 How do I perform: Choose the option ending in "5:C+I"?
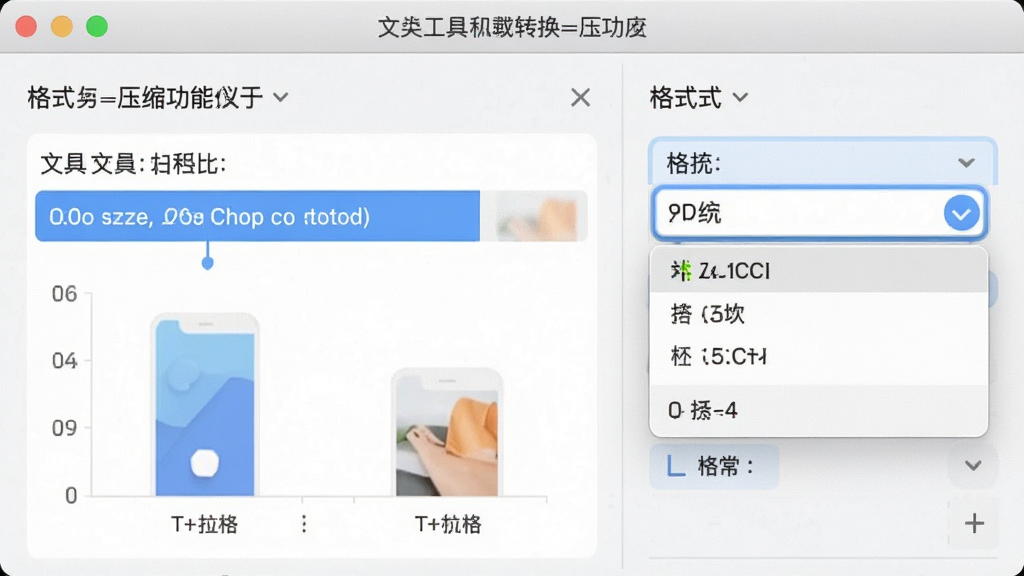819,357
